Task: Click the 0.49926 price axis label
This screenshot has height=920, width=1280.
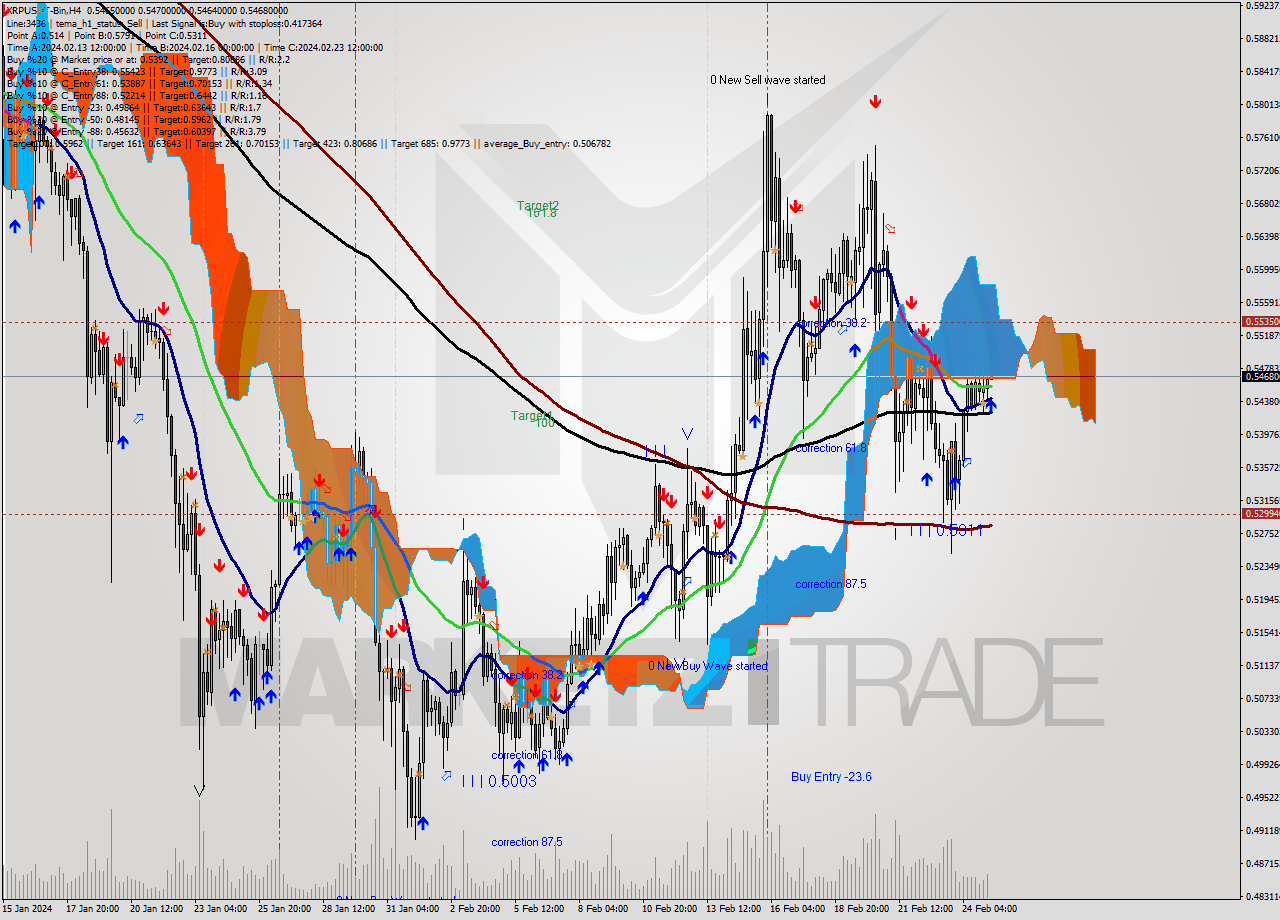Action: coord(1261,765)
